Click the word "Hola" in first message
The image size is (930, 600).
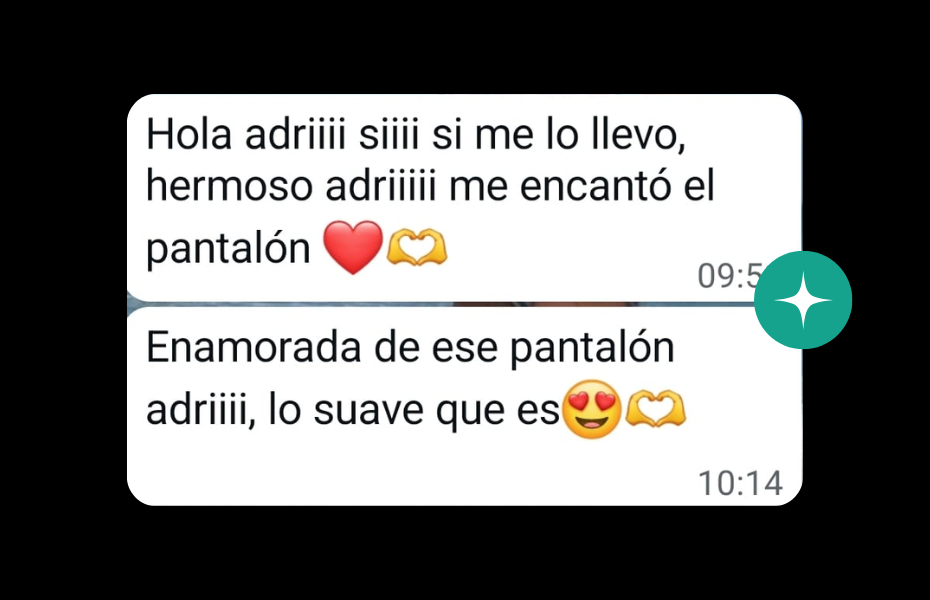click(189, 135)
